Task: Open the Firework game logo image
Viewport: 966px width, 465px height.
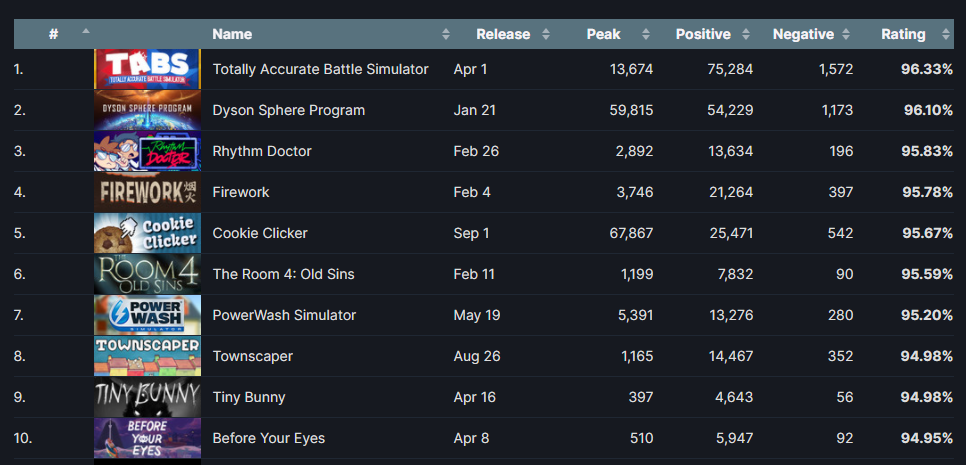Action: click(x=147, y=192)
